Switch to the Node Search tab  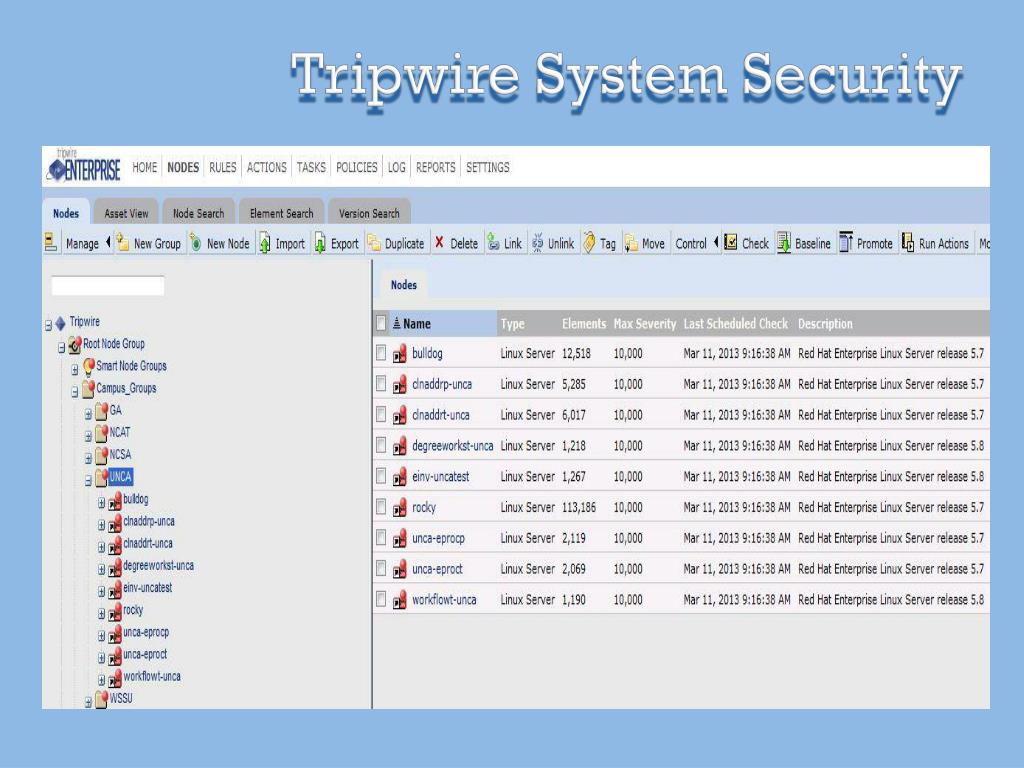coord(199,213)
